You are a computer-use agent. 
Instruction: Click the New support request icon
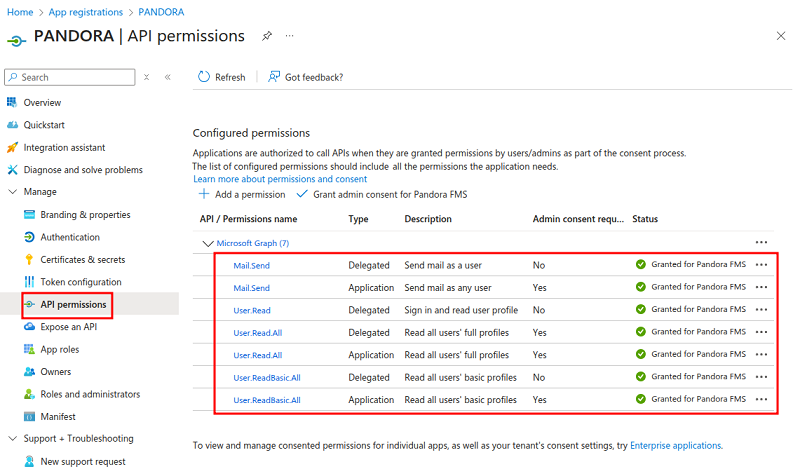(x=30, y=461)
